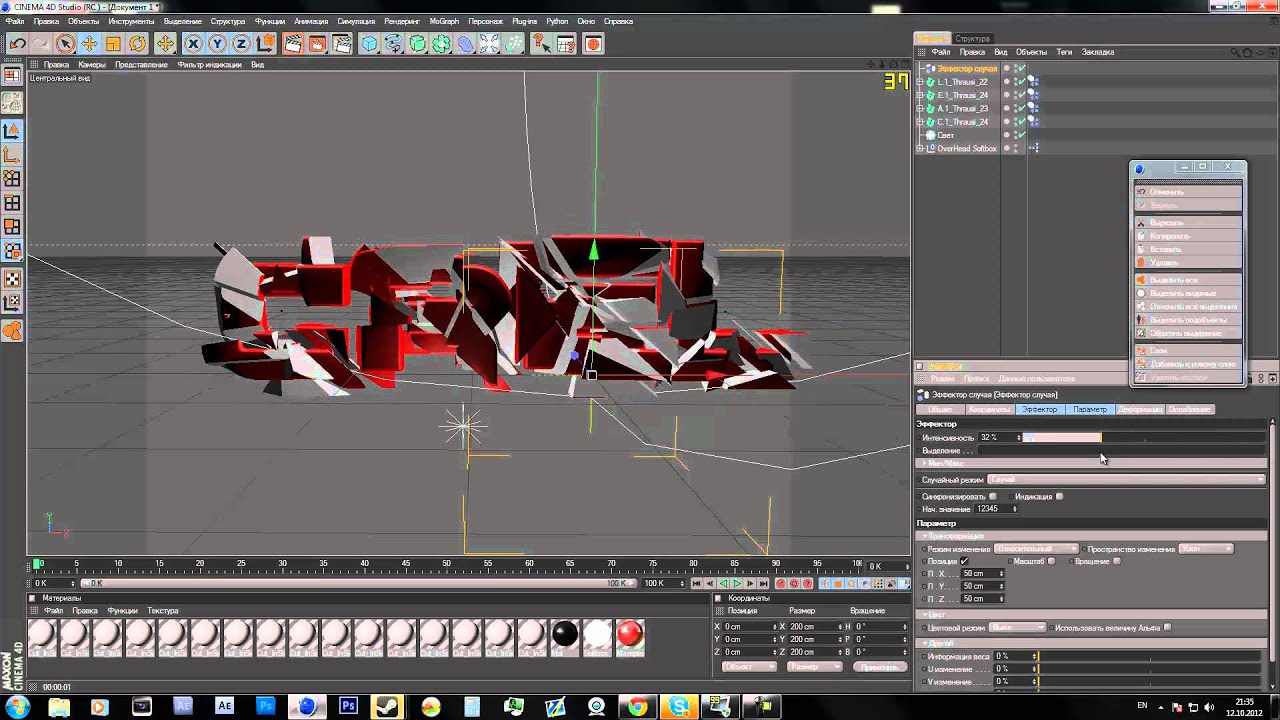Image resolution: width=1280 pixels, height=720 pixels.
Task: Select Эффектор случая in object manager
Action: tap(967, 69)
